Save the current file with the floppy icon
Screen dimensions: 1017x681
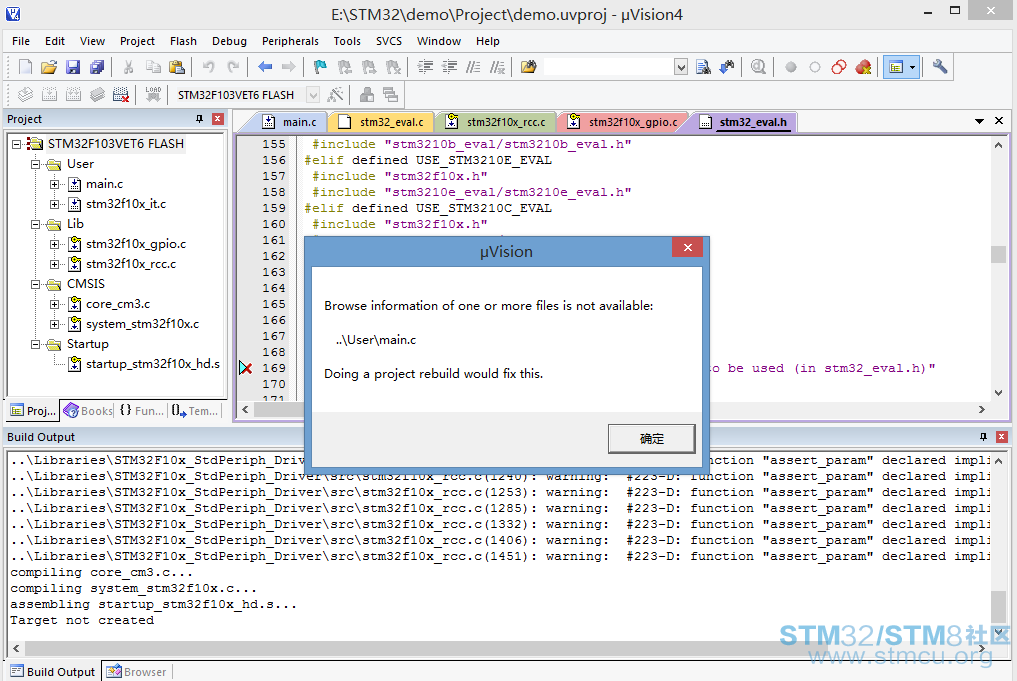click(73, 67)
